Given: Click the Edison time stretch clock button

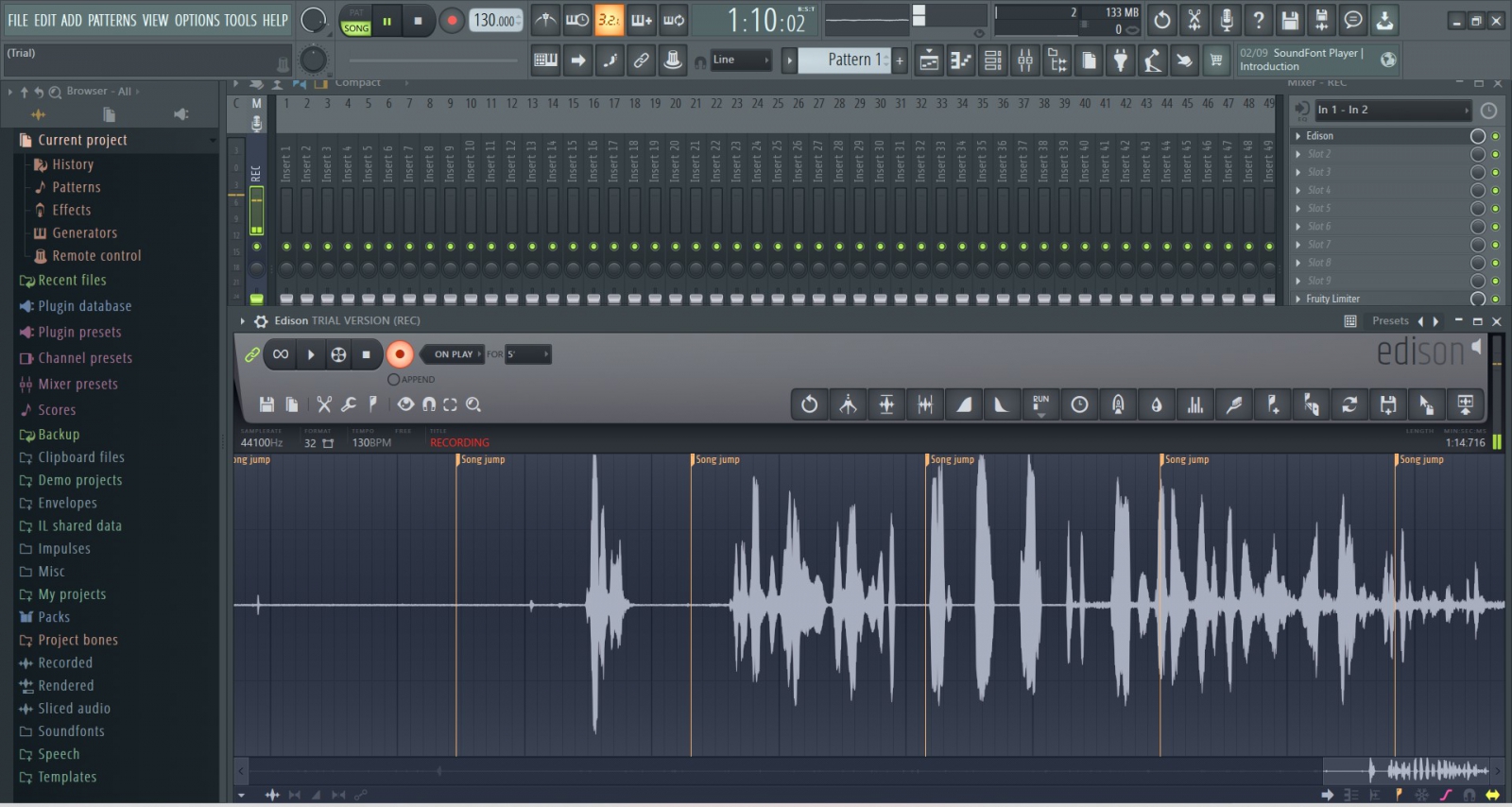Looking at the screenshot, I should 1079,404.
